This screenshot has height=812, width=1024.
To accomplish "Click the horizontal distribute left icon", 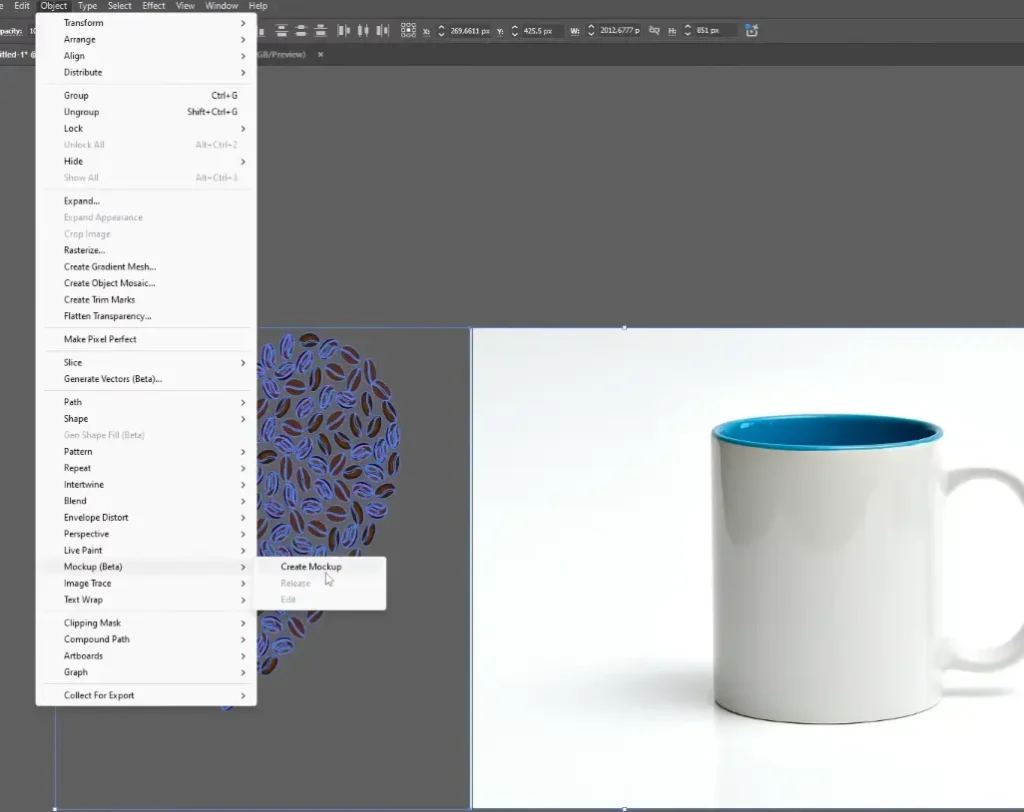I will pos(344,31).
